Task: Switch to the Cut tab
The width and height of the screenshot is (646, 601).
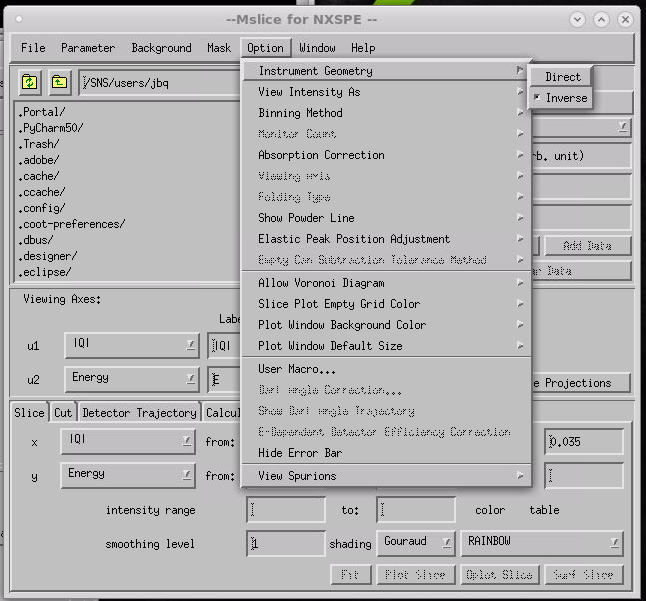Action: coord(63,413)
